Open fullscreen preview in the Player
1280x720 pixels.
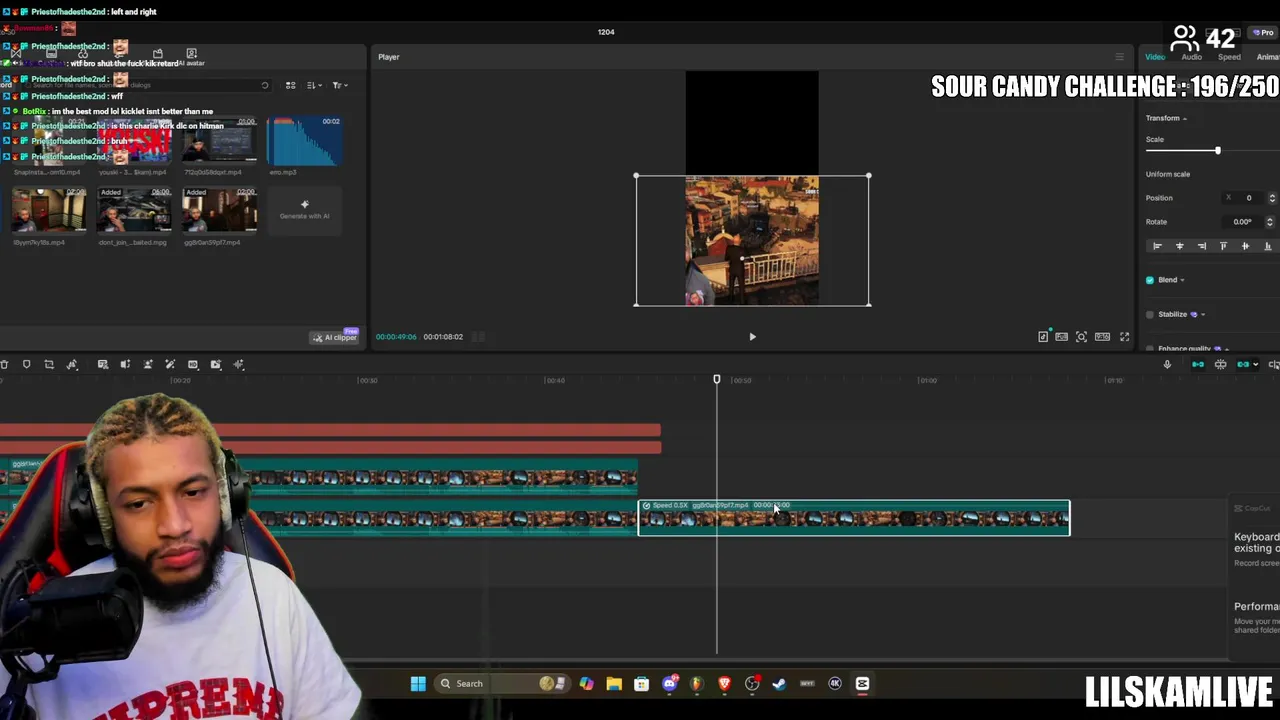1124,337
